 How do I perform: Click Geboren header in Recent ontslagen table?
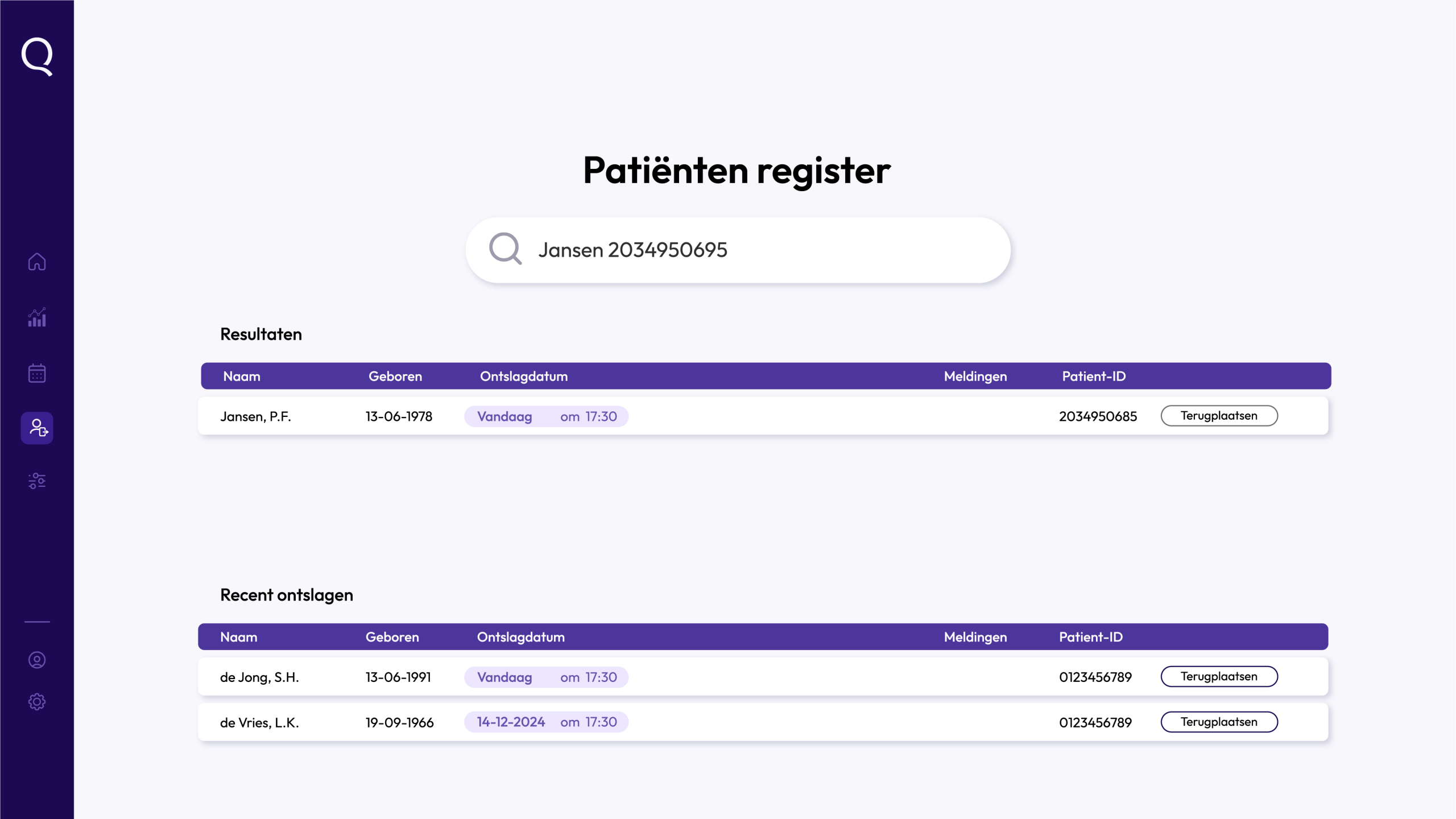pyautogui.click(x=392, y=637)
